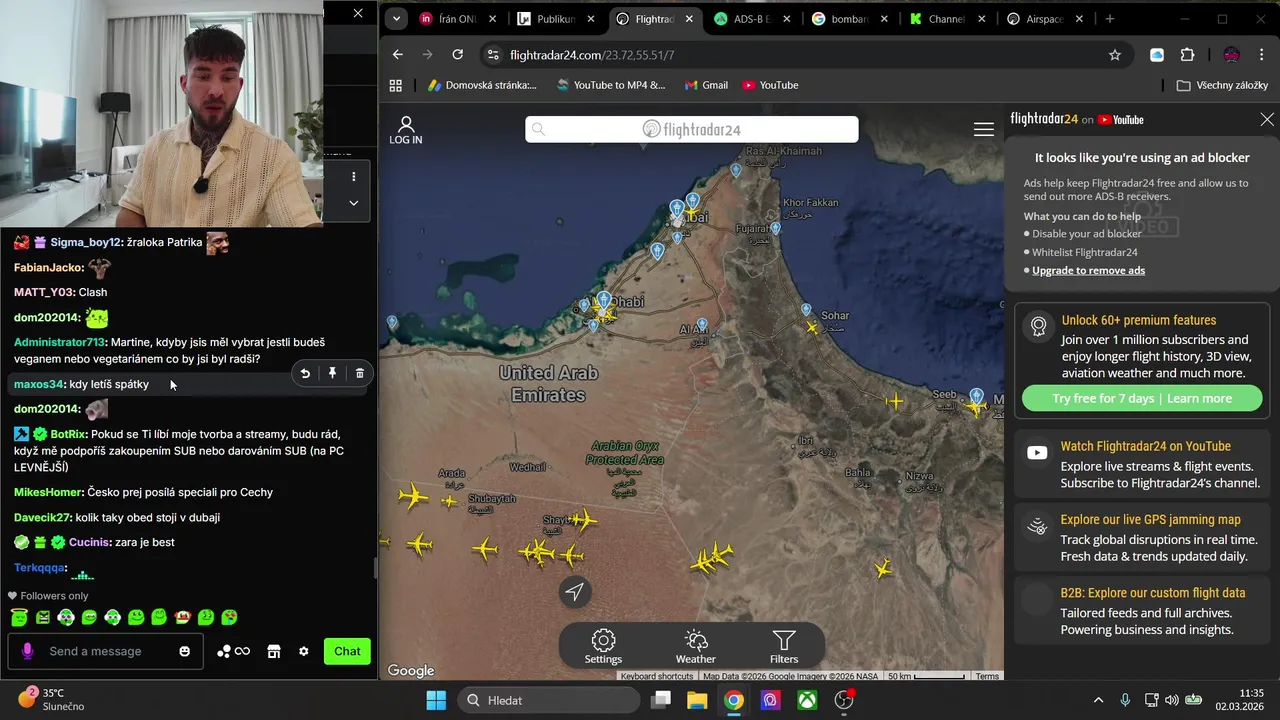Open Watch Flightradar24 on YouTube card
1280x720 pixels.
1142,464
